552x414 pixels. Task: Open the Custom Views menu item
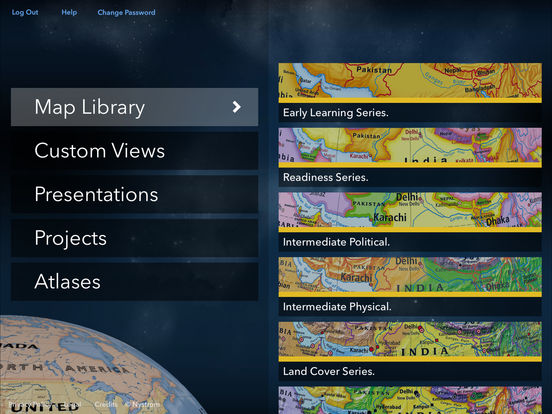[134, 151]
